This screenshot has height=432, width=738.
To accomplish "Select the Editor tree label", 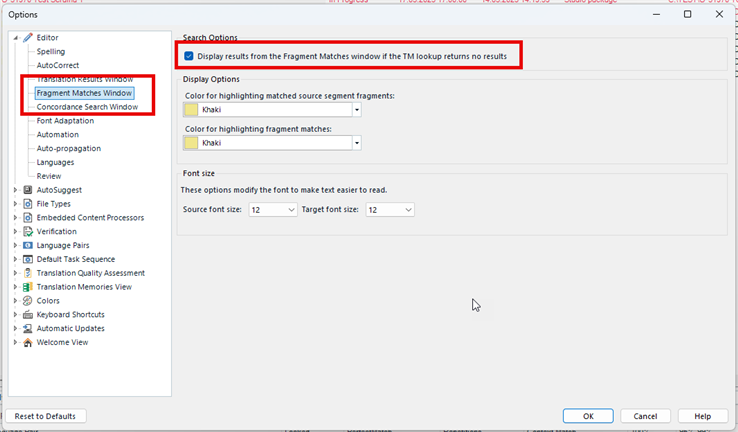I will coord(48,38).
